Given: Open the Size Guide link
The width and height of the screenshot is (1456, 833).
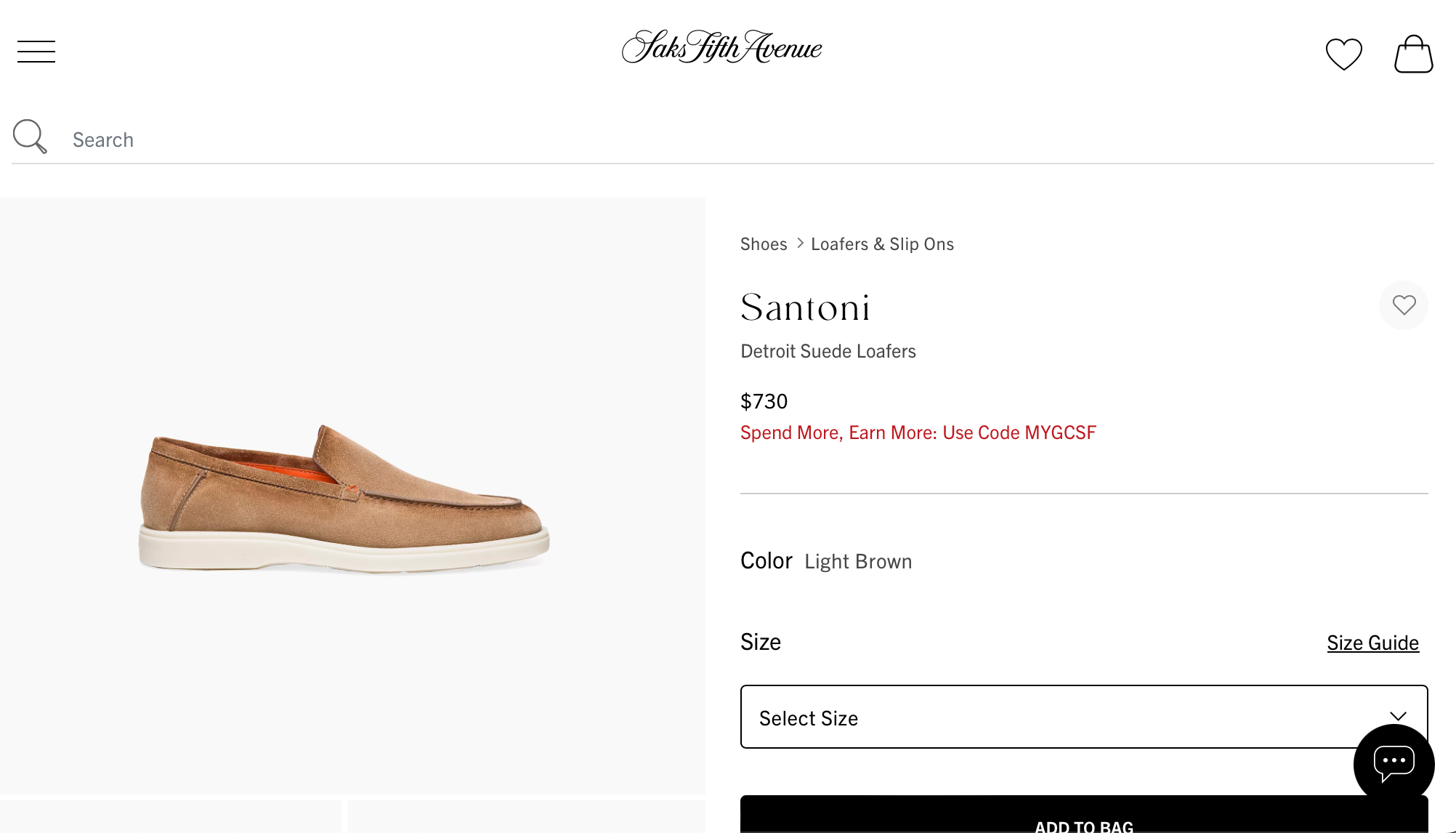Looking at the screenshot, I should 1372,643.
